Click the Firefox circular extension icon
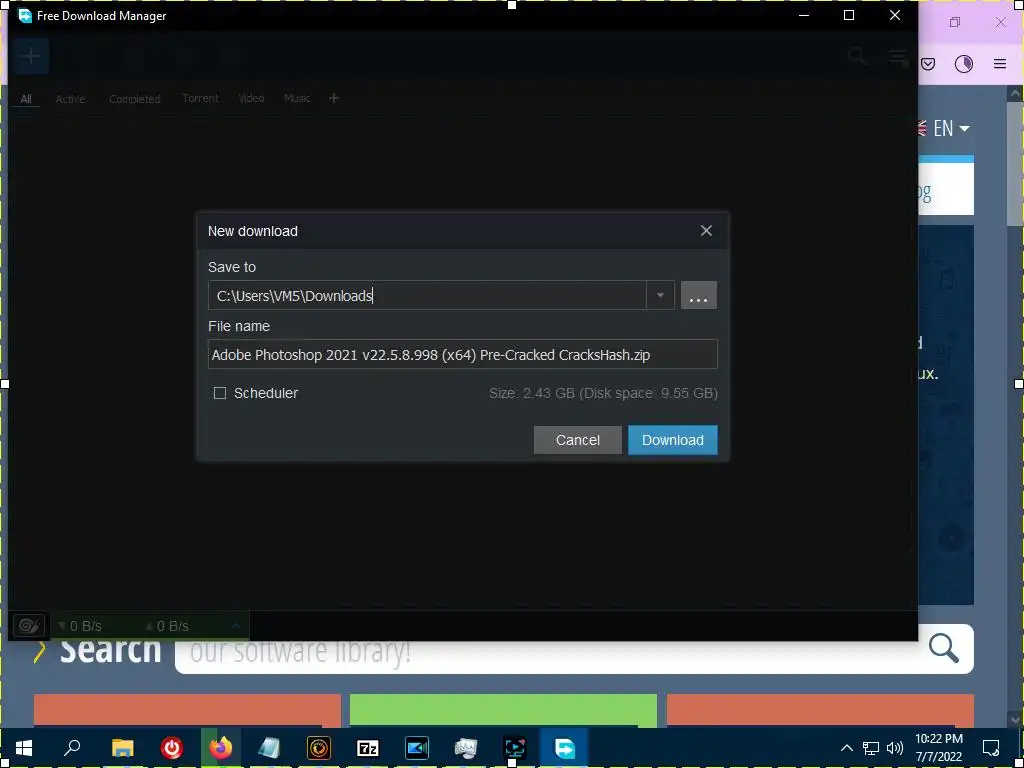Screen dimensions: 1024x768 pyautogui.click(x=964, y=63)
